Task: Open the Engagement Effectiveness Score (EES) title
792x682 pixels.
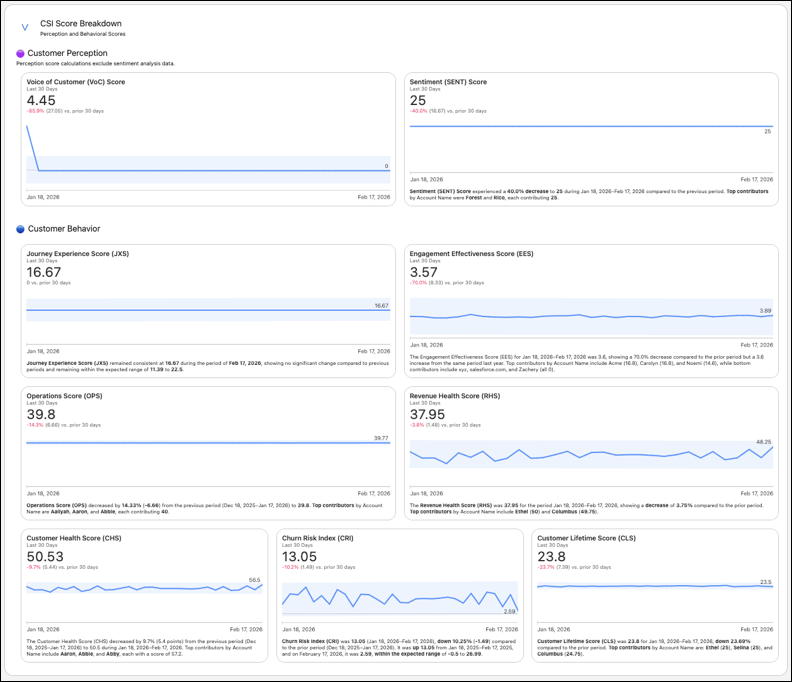Action: [471, 254]
